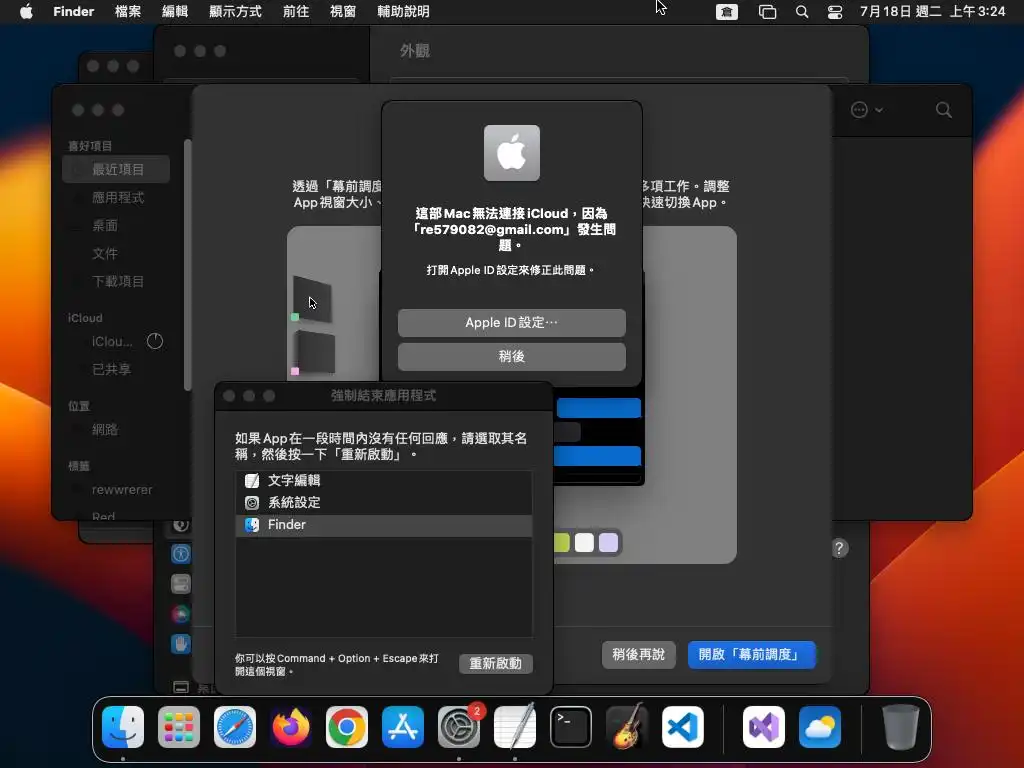Launch Terminal from the Dock
The image size is (1024, 768).
(x=571, y=727)
